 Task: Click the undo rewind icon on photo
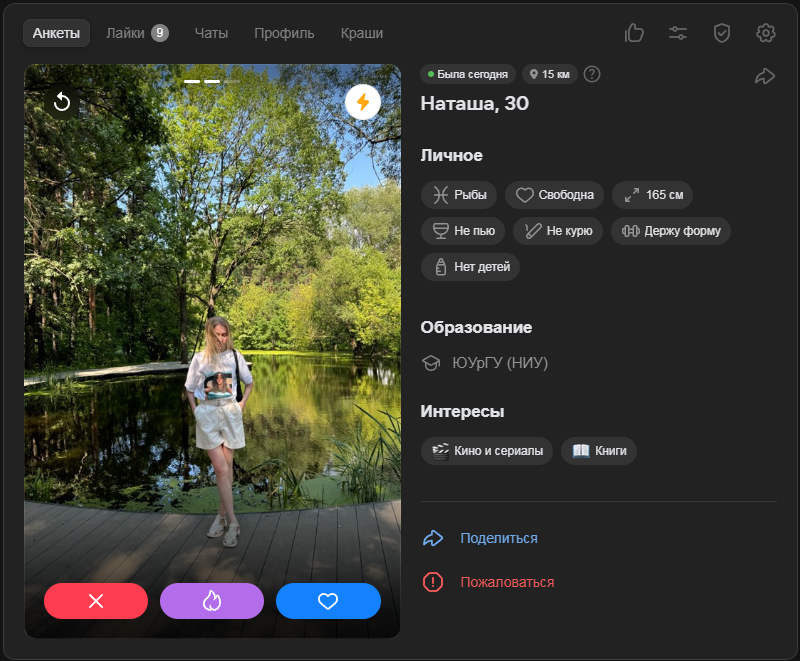62,102
